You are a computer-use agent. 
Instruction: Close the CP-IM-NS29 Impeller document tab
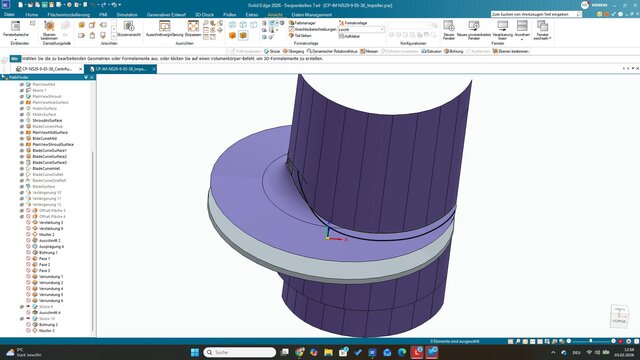point(154,69)
